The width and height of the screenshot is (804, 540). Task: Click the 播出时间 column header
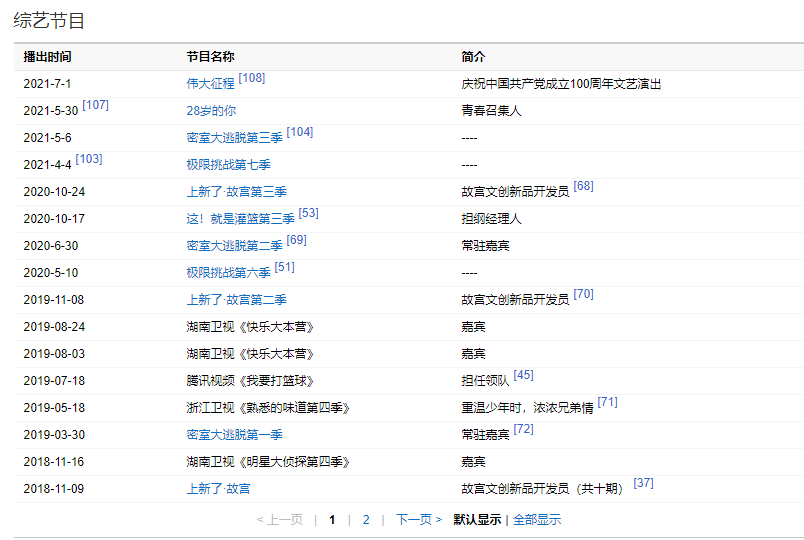click(x=47, y=57)
